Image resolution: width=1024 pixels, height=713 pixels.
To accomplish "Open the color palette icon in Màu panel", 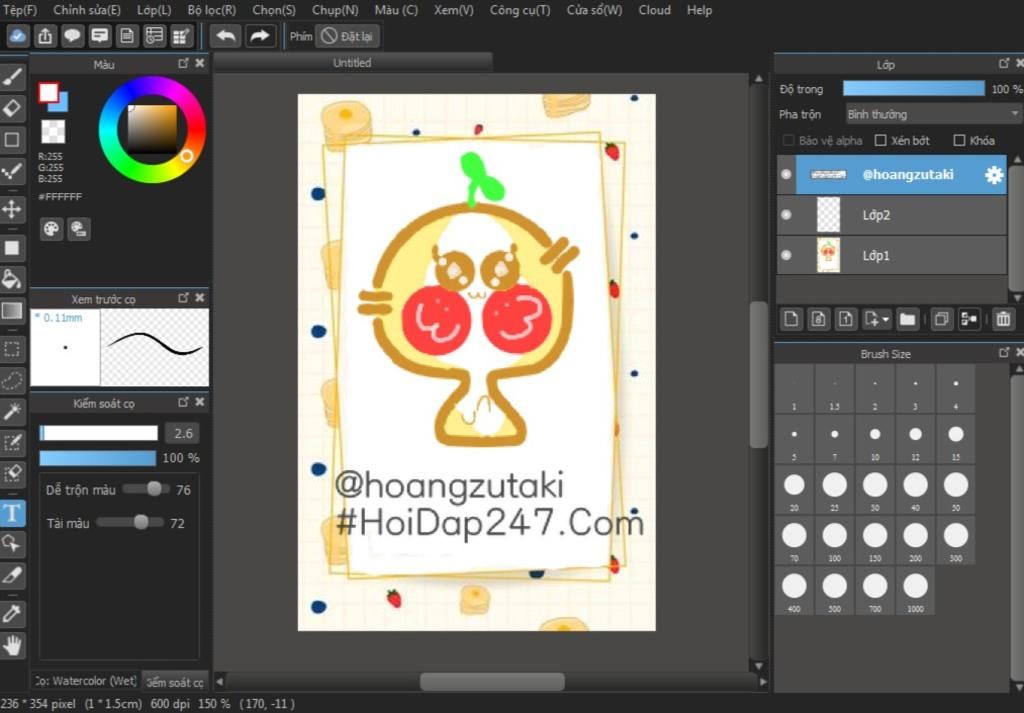I will (51, 229).
